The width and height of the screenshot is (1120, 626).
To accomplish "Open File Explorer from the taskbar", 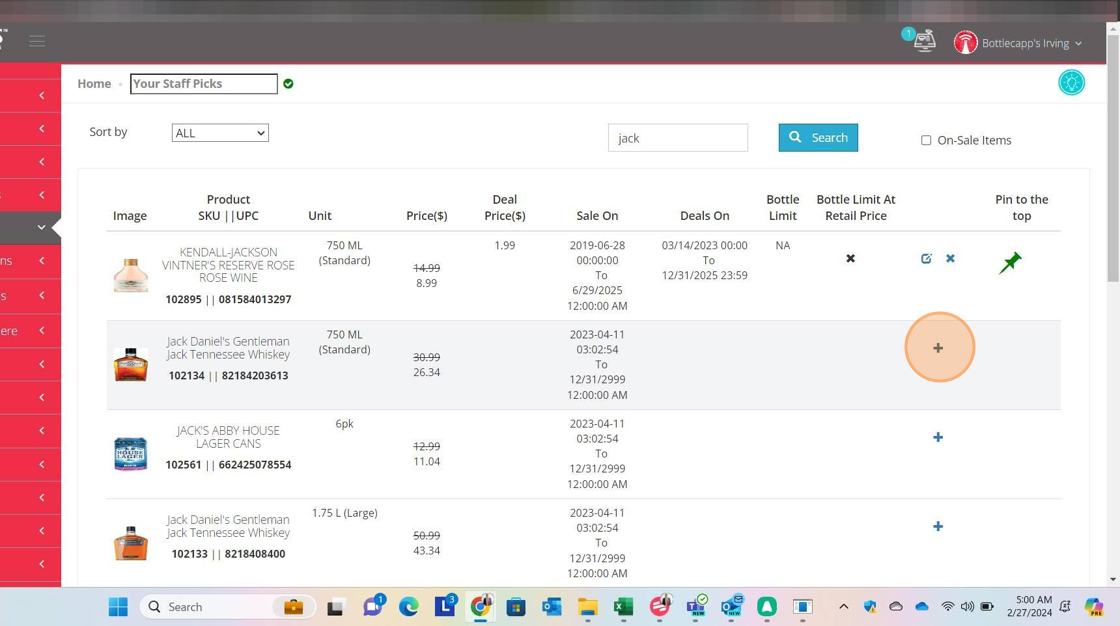I will coord(588,607).
